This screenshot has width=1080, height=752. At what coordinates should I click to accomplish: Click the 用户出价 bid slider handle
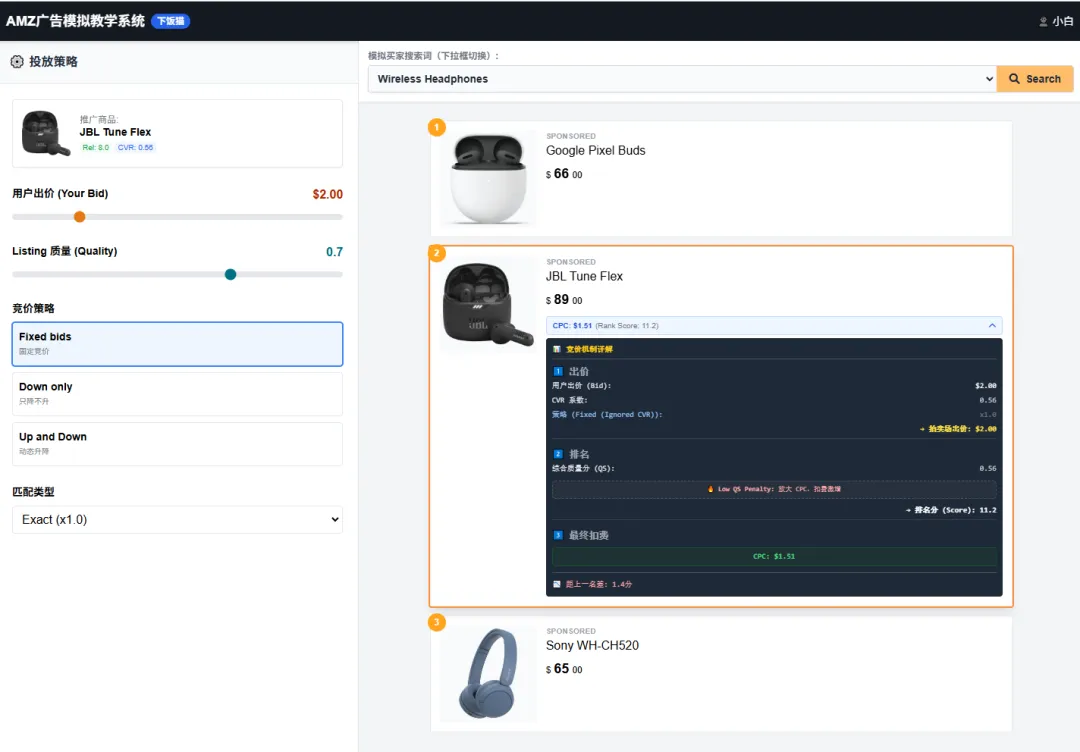tap(80, 217)
